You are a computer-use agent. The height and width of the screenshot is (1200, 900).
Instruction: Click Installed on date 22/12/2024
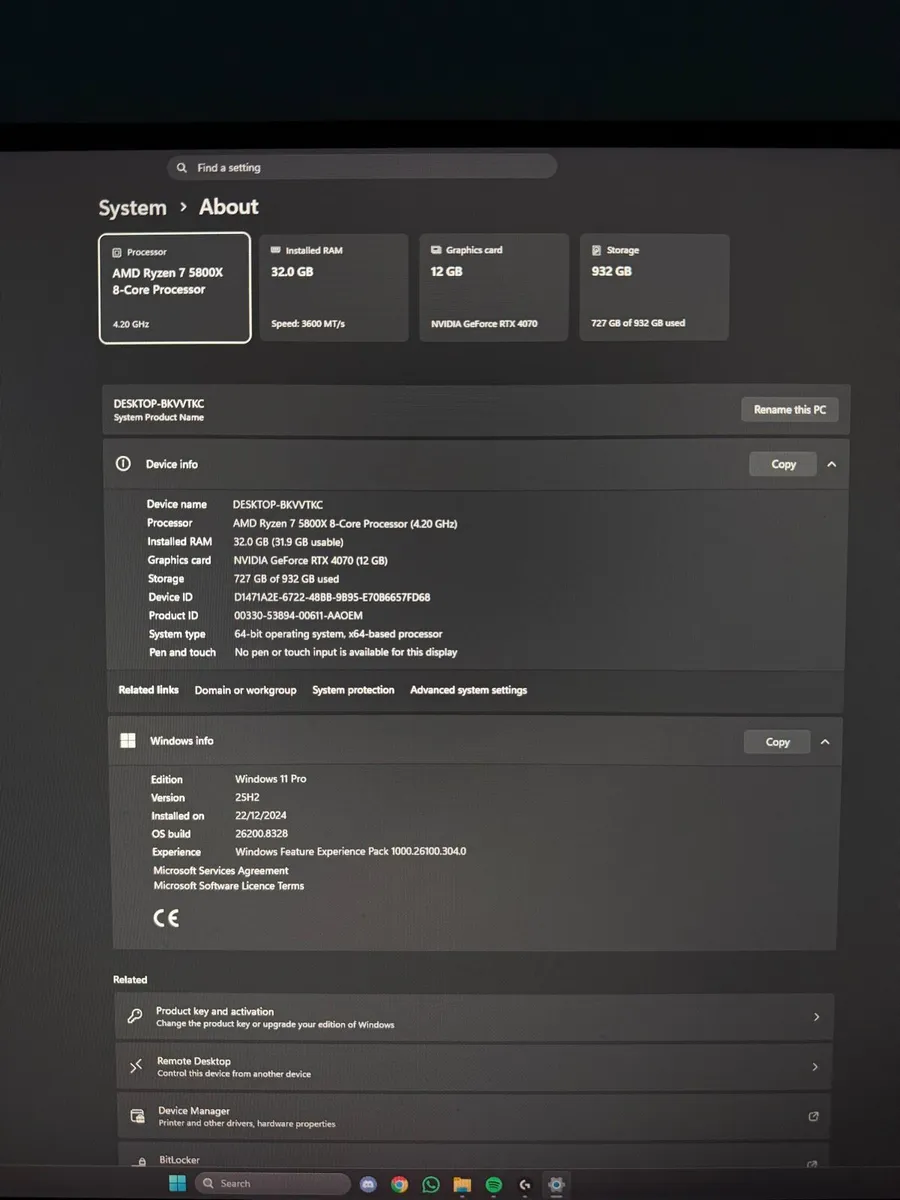(x=261, y=815)
